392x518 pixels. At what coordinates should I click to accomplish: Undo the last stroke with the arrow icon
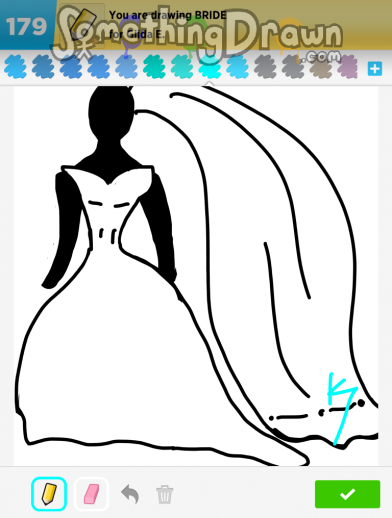click(x=130, y=494)
